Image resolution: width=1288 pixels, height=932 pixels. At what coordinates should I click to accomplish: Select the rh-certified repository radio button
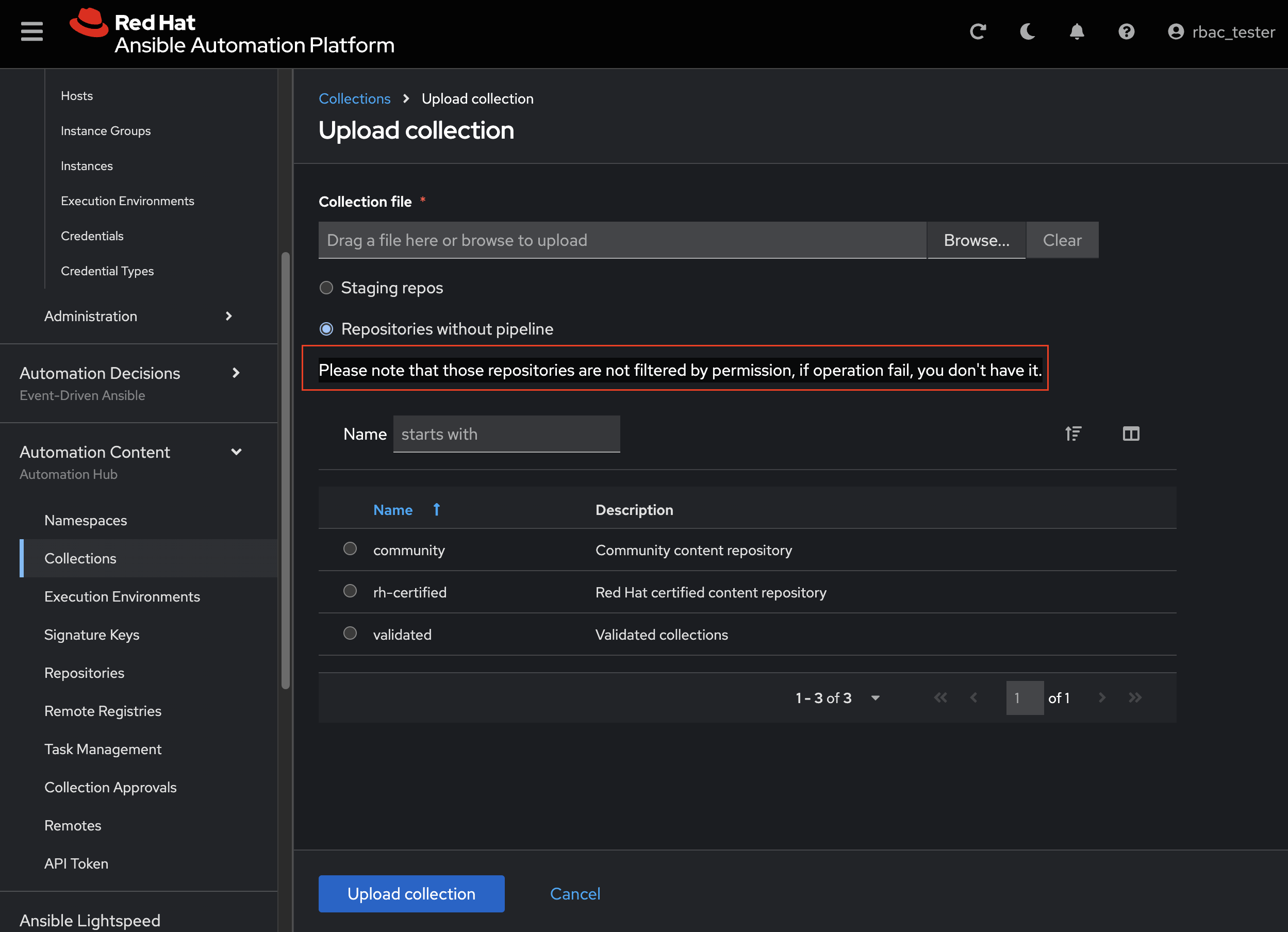pyautogui.click(x=350, y=591)
